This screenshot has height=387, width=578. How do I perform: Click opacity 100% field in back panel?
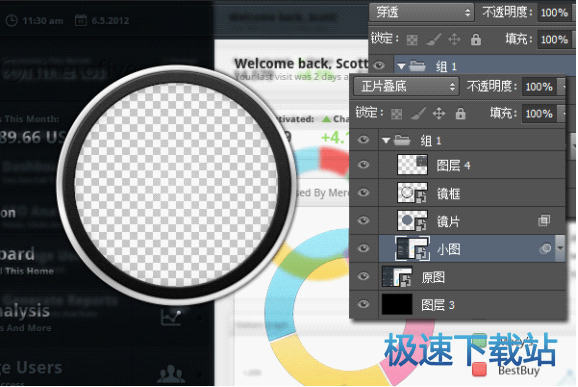(x=556, y=13)
